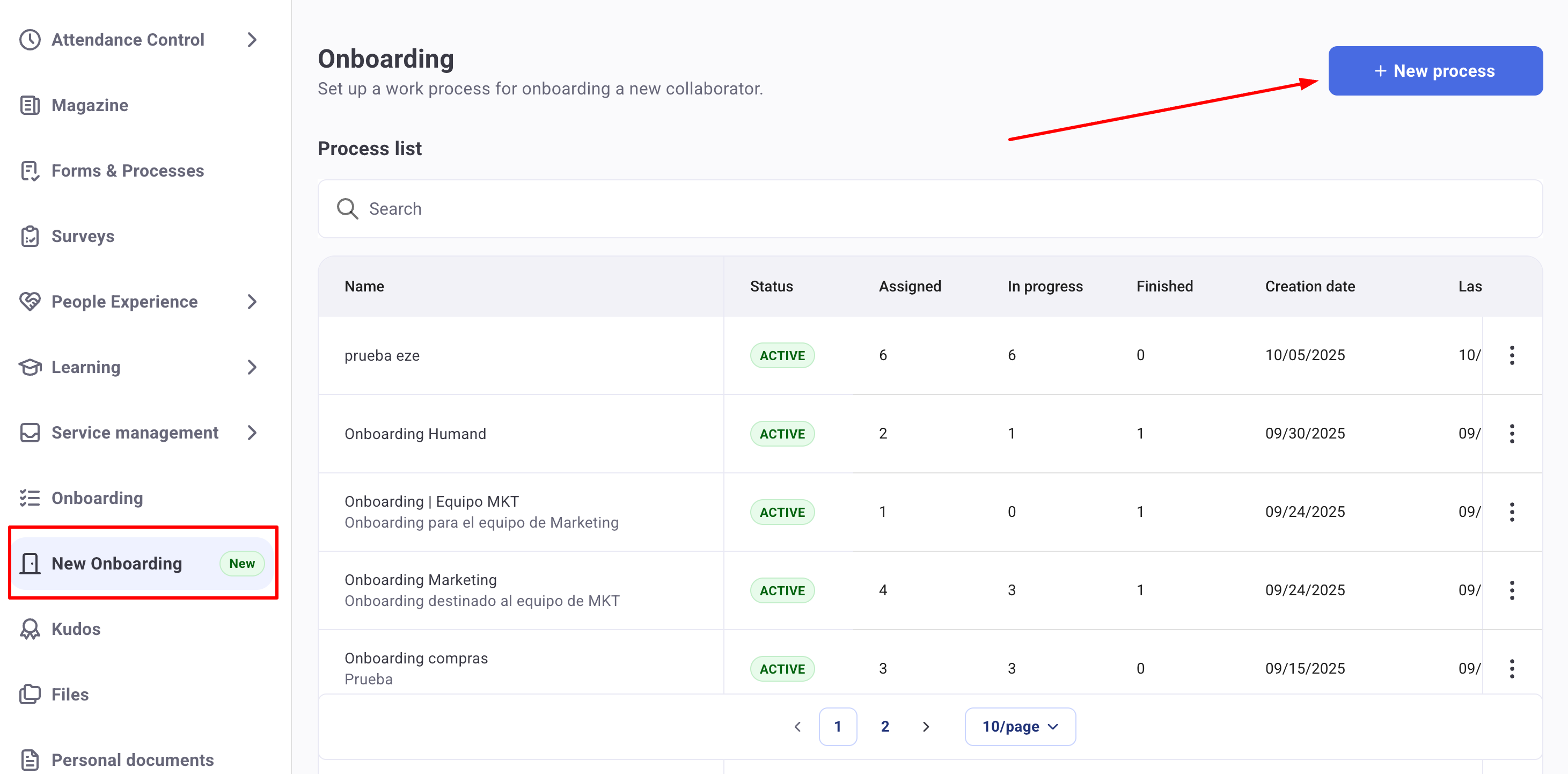1568x774 pixels.
Task: Expand the Attendance Control submenu chevron
Action: [x=252, y=40]
